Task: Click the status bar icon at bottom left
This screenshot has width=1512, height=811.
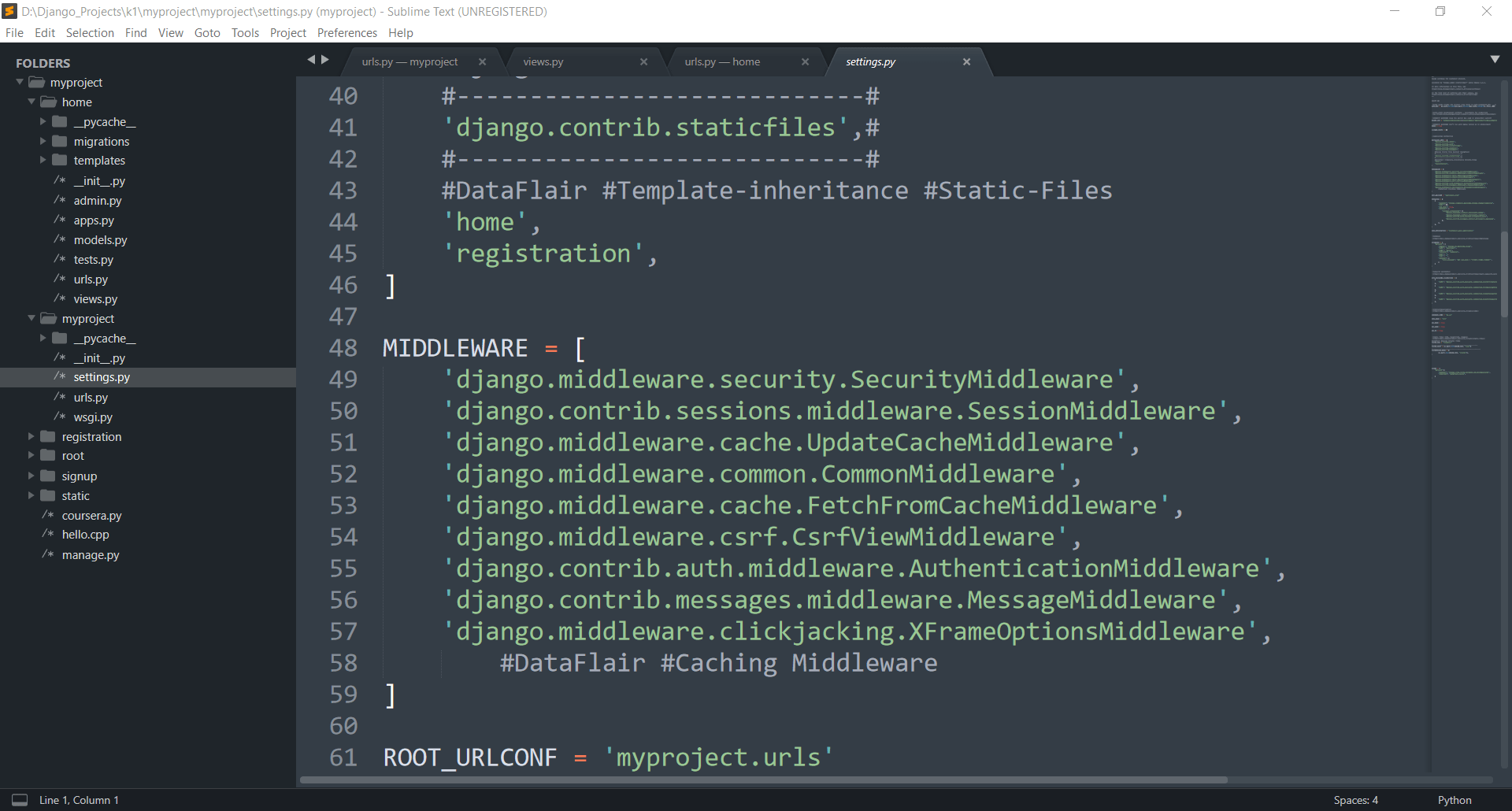Action: pos(21,799)
